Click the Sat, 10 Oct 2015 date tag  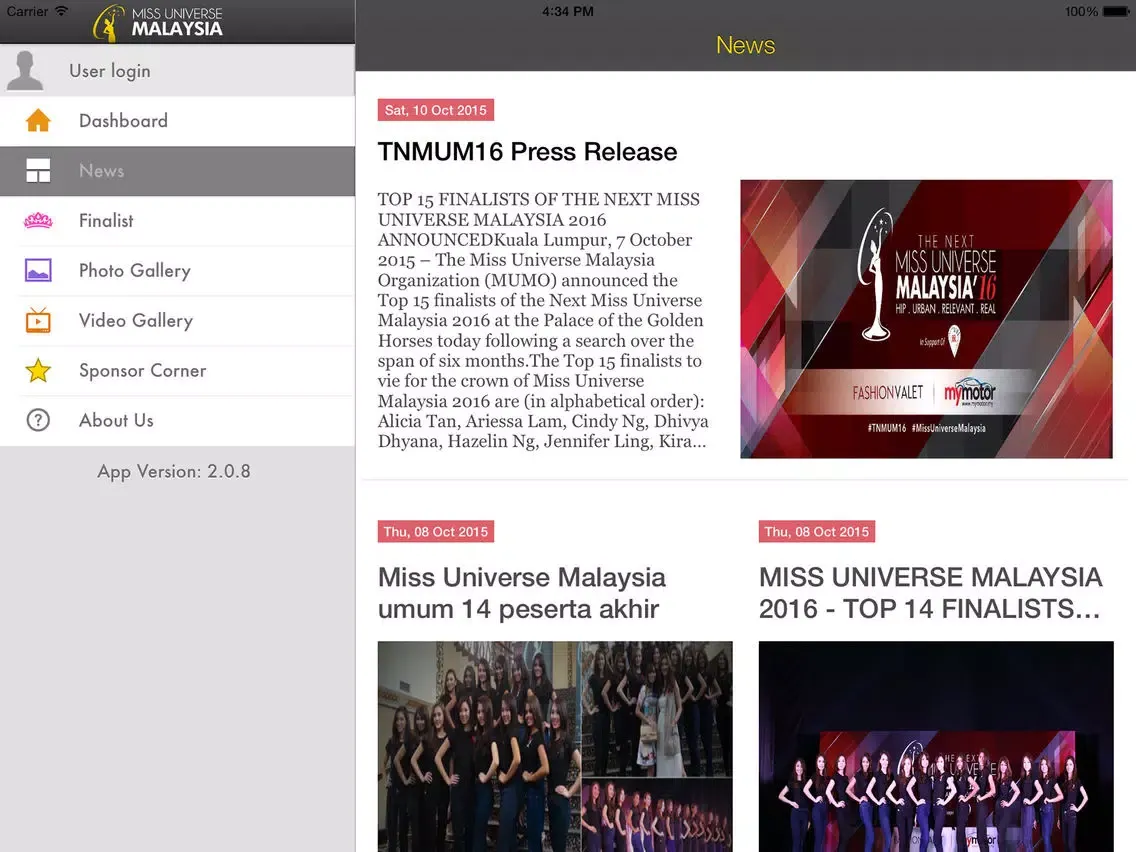(x=435, y=110)
